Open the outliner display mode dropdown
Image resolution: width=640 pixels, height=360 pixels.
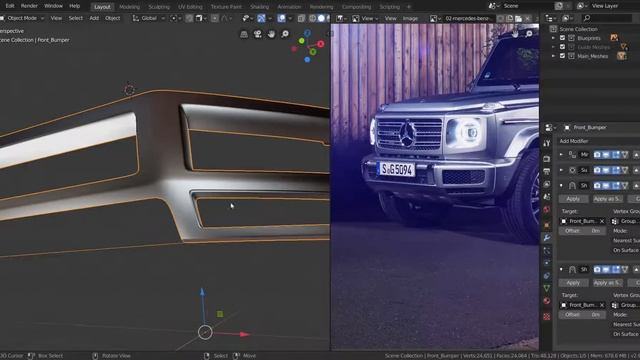pos(552,18)
